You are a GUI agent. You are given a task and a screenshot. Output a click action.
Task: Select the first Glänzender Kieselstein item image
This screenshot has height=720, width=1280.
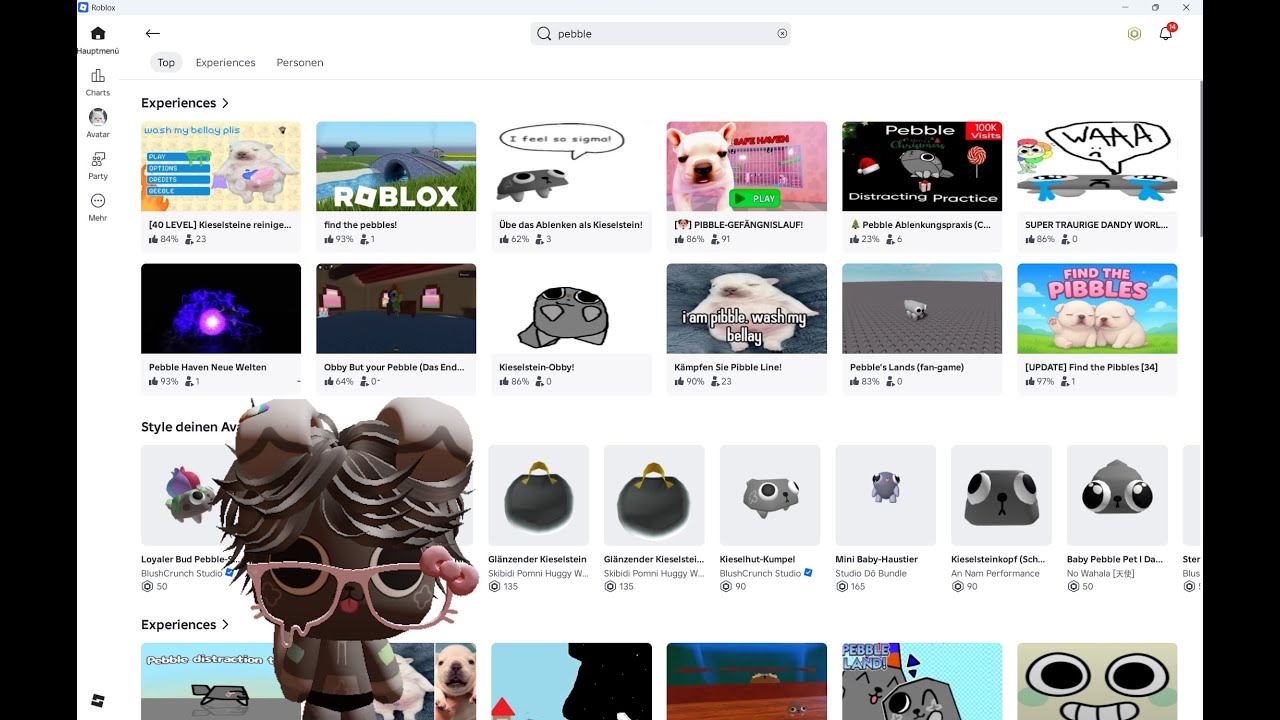pos(538,495)
